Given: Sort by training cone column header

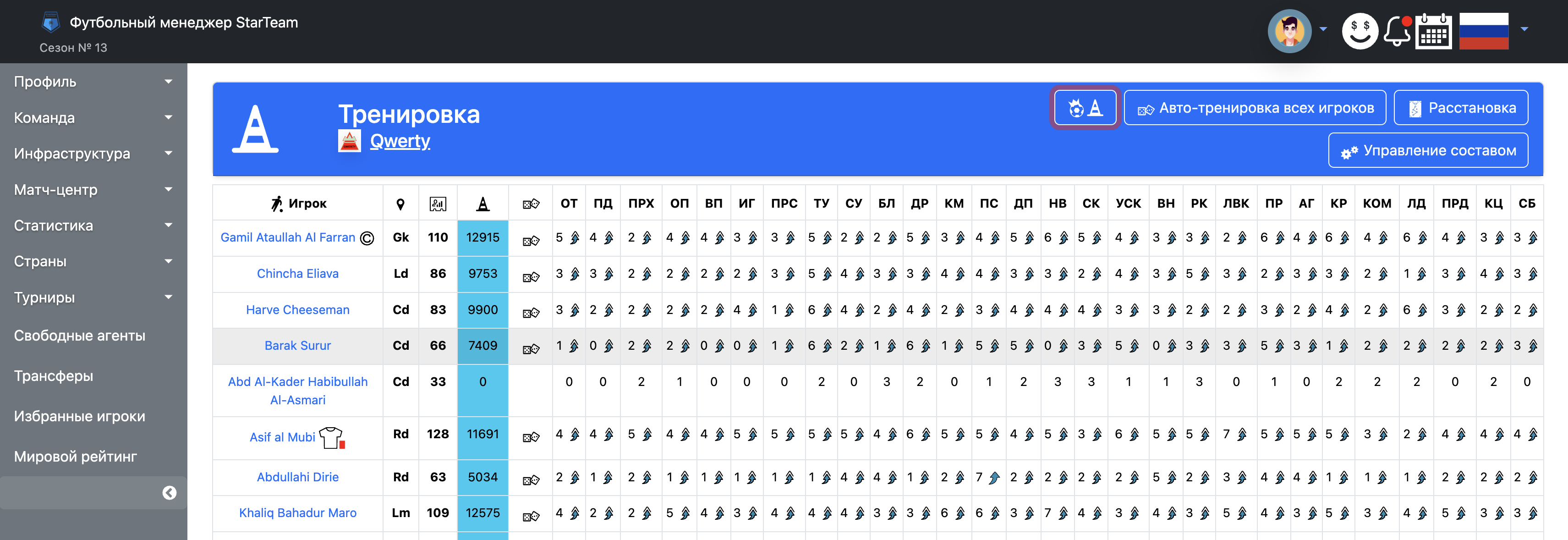Looking at the screenshot, I should point(482,204).
